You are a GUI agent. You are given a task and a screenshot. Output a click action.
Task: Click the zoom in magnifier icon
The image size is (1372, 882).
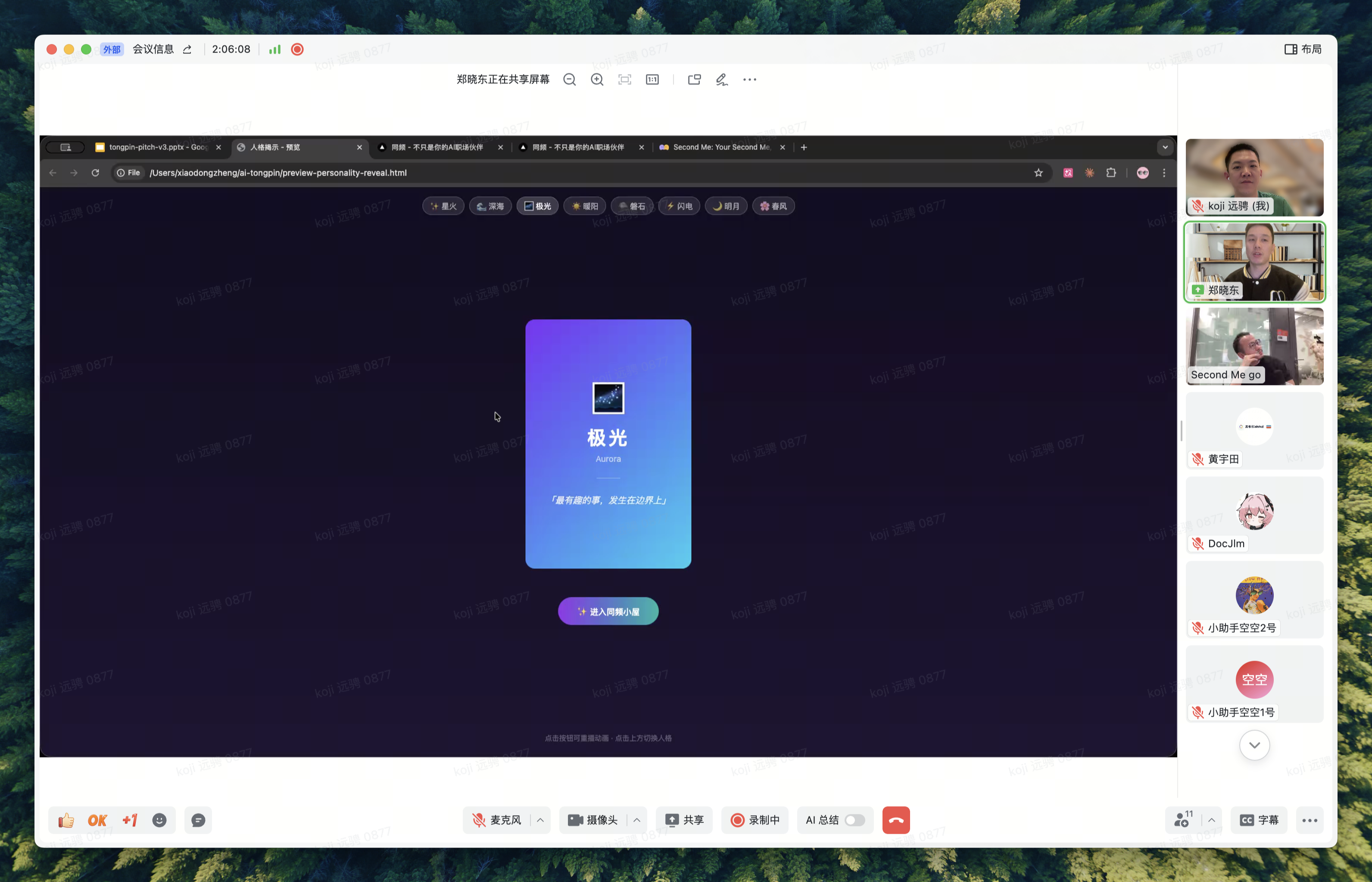click(x=597, y=80)
